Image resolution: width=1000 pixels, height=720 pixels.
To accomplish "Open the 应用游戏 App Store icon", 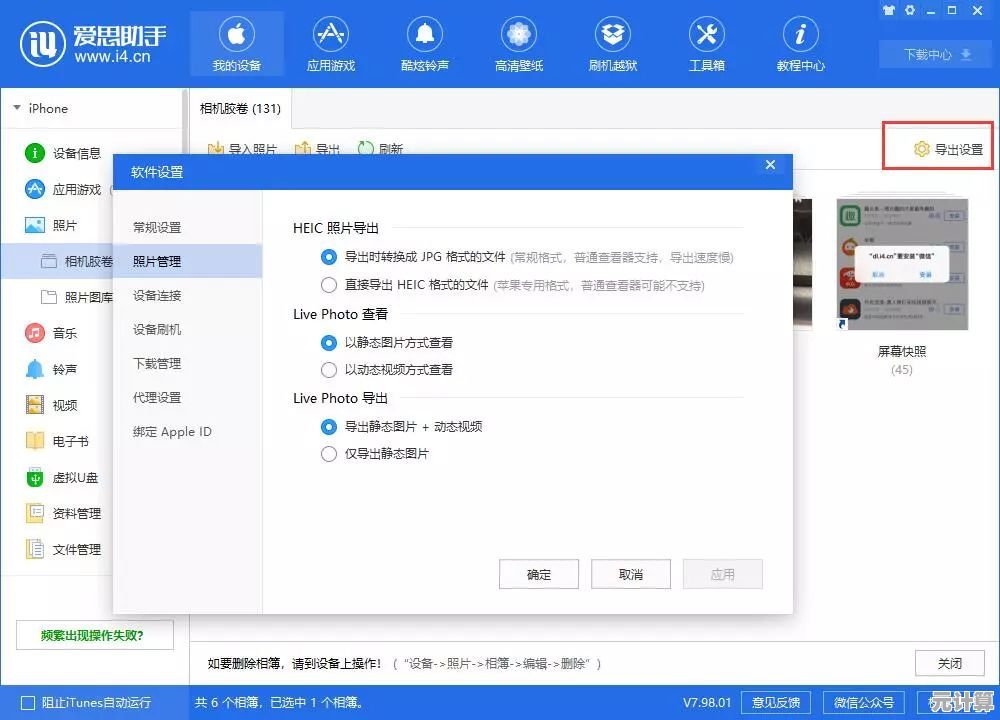I will [x=331, y=36].
